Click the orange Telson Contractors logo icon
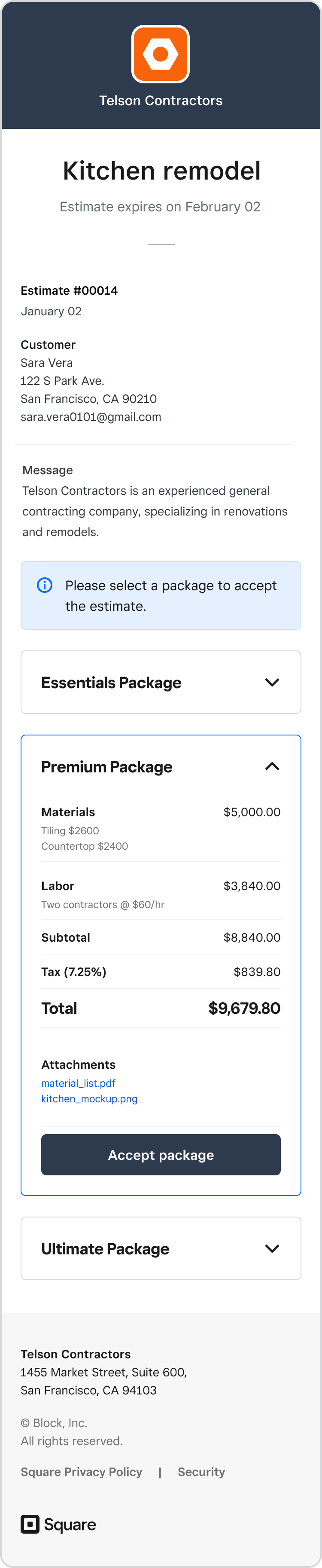 (161, 54)
